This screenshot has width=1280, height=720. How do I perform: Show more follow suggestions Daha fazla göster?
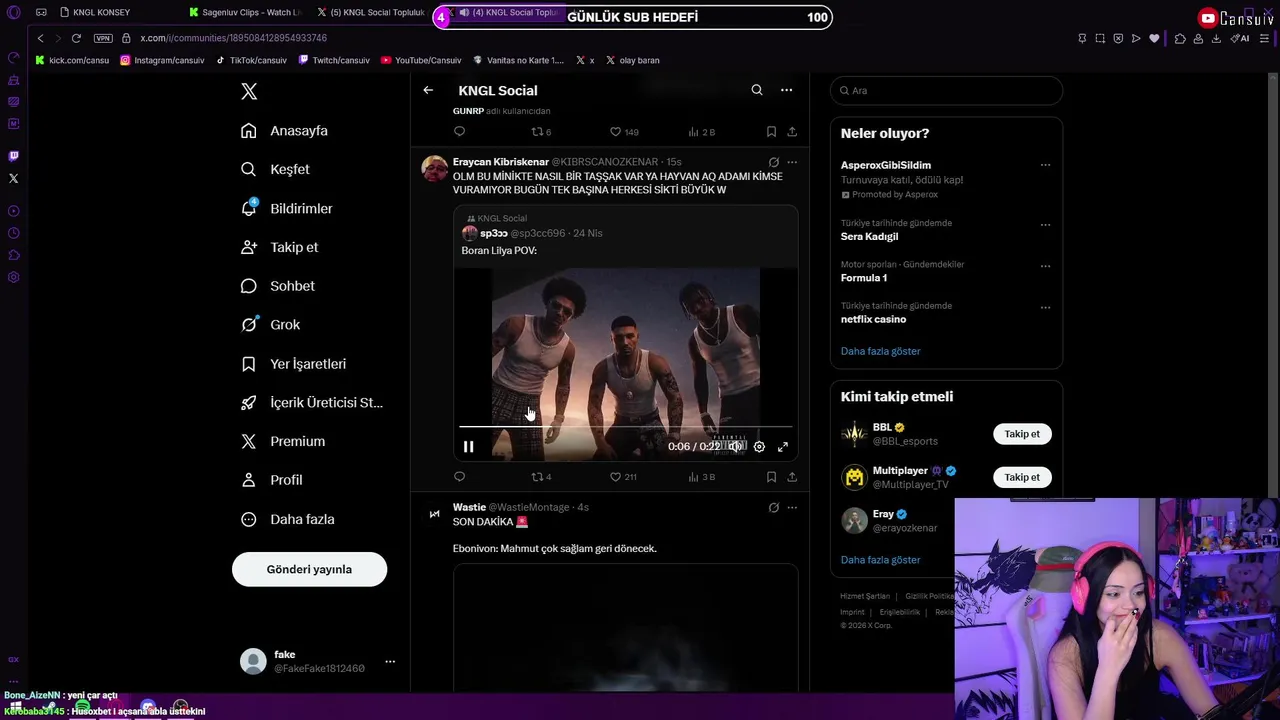pyautogui.click(x=880, y=560)
